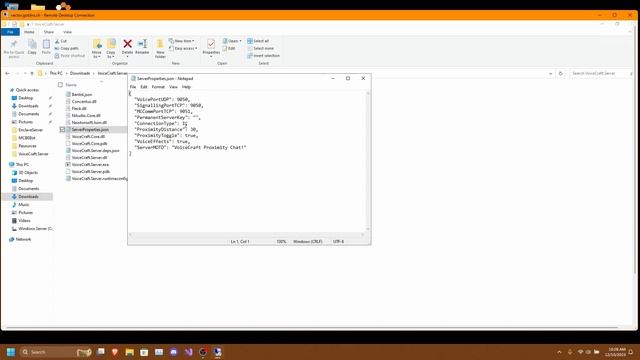Image resolution: width=640 pixels, height=360 pixels.
Task: Switch to the Explorer View ribbon tab
Action: tap(67, 32)
